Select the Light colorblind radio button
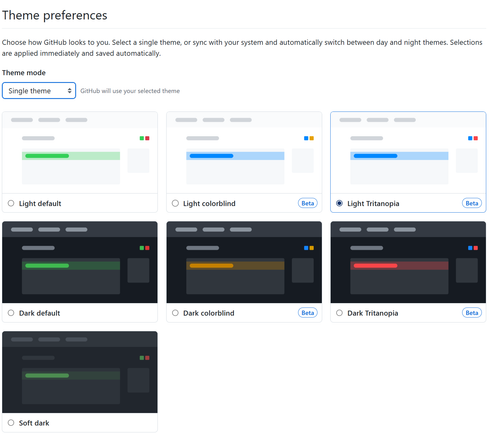 tap(175, 203)
